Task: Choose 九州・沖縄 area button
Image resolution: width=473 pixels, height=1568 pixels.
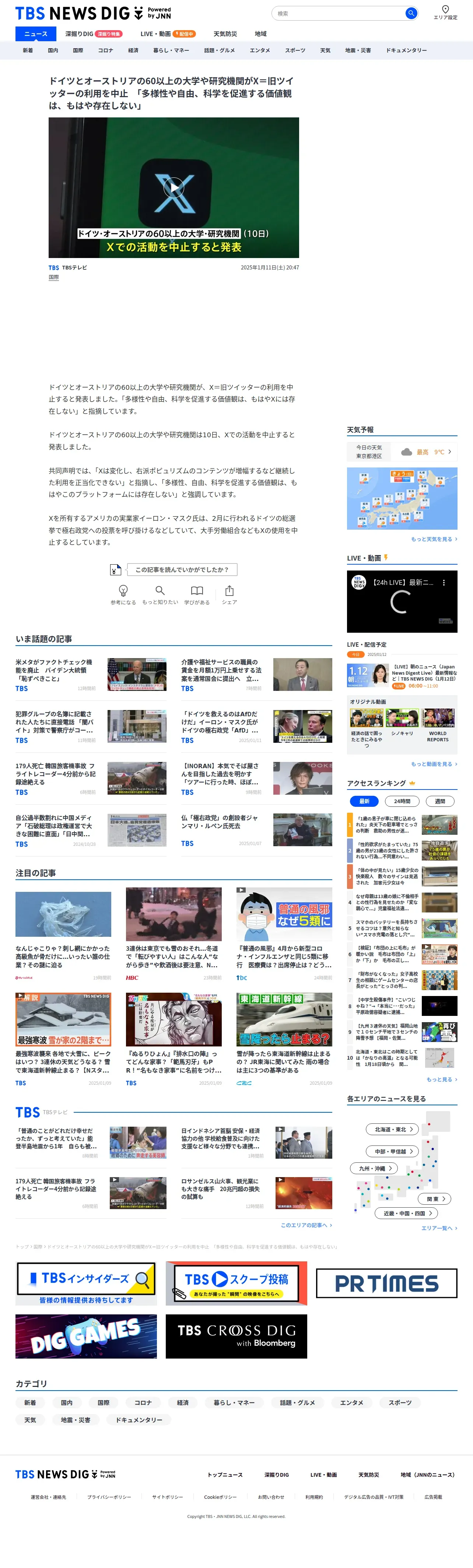Action: (374, 1168)
